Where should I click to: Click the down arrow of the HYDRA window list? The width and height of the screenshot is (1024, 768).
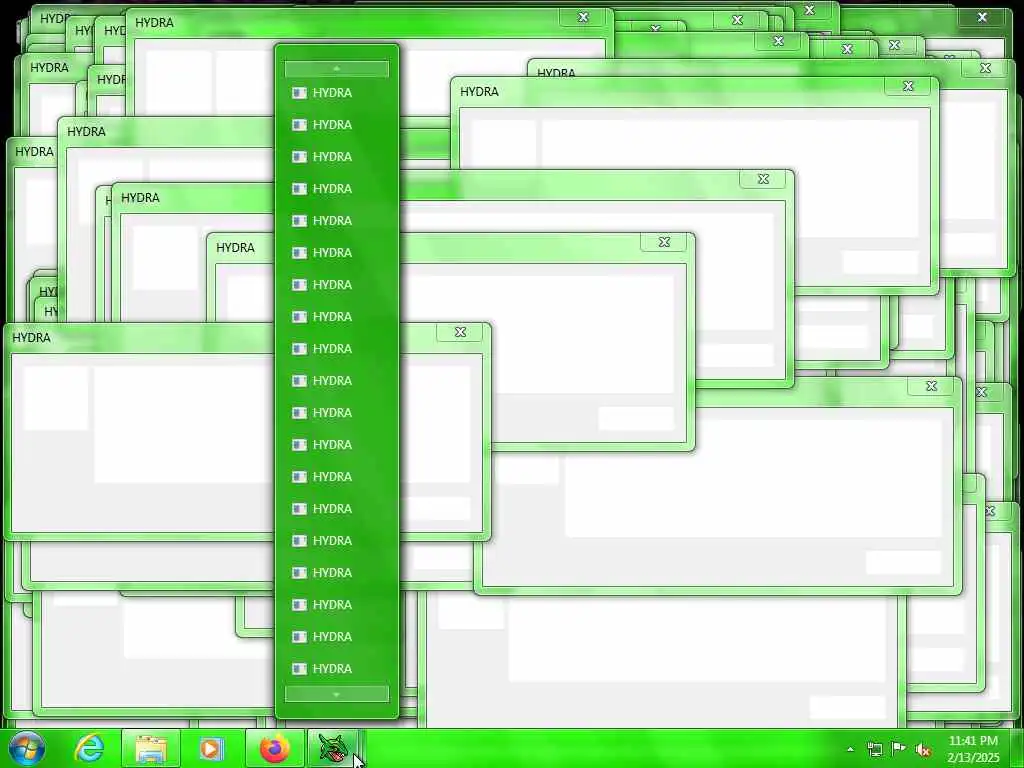(337, 694)
